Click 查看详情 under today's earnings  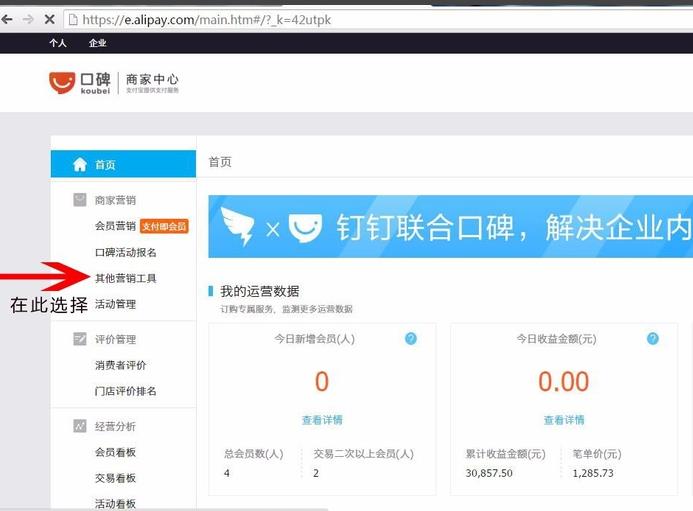point(564,420)
